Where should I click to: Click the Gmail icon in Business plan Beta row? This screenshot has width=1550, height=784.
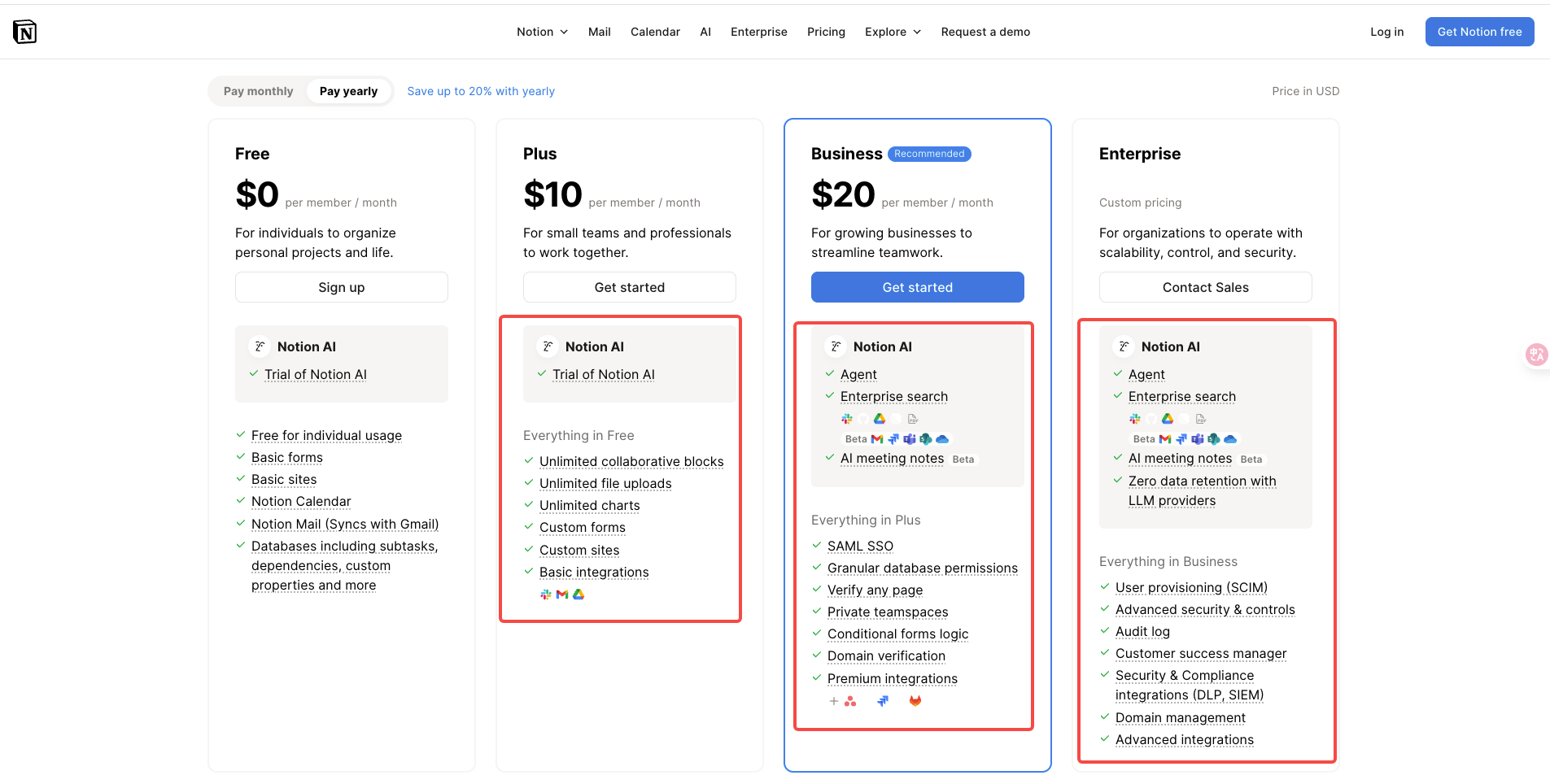click(x=877, y=439)
